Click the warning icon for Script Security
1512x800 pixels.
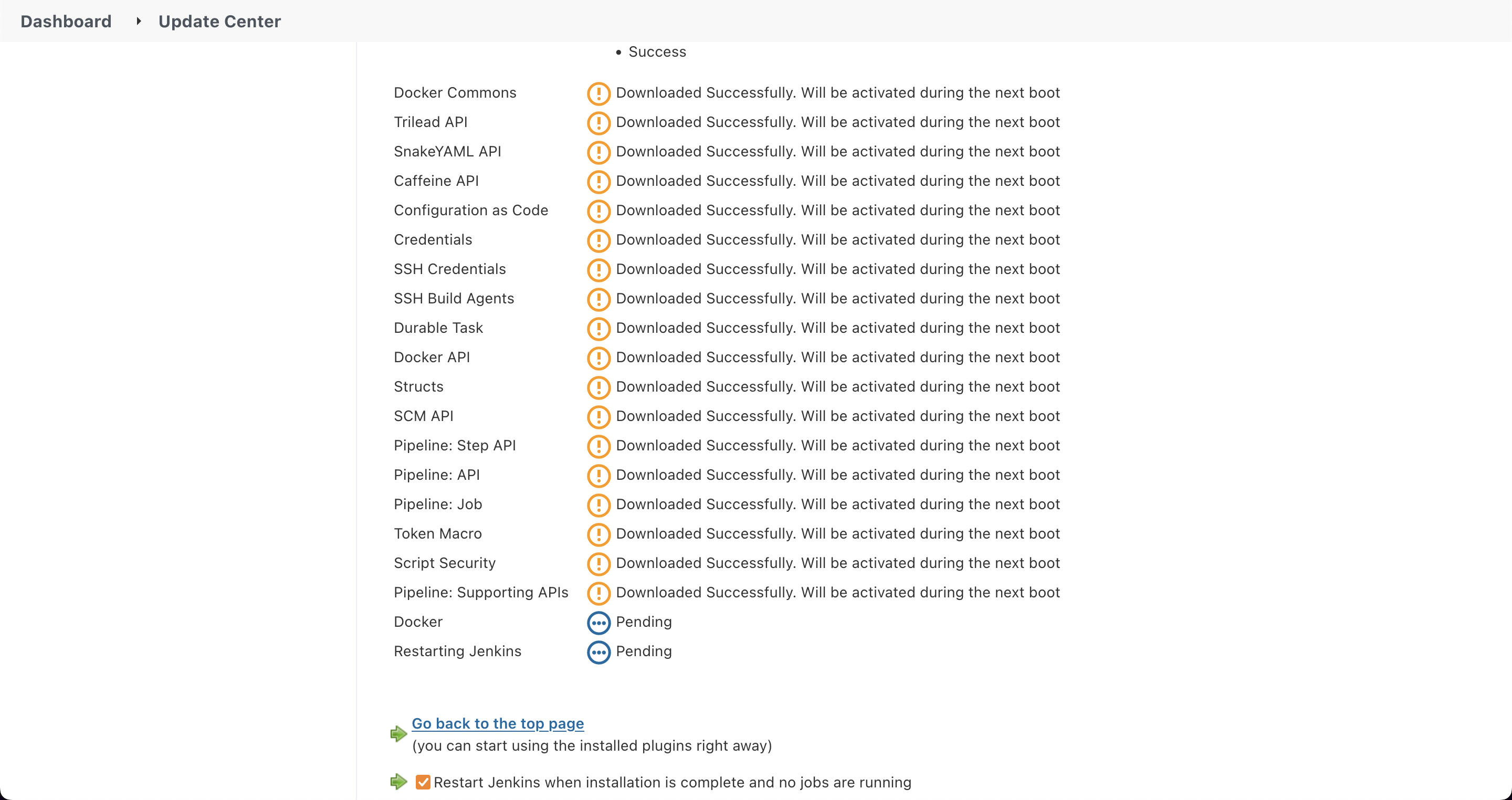pyautogui.click(x=598, y=563)
